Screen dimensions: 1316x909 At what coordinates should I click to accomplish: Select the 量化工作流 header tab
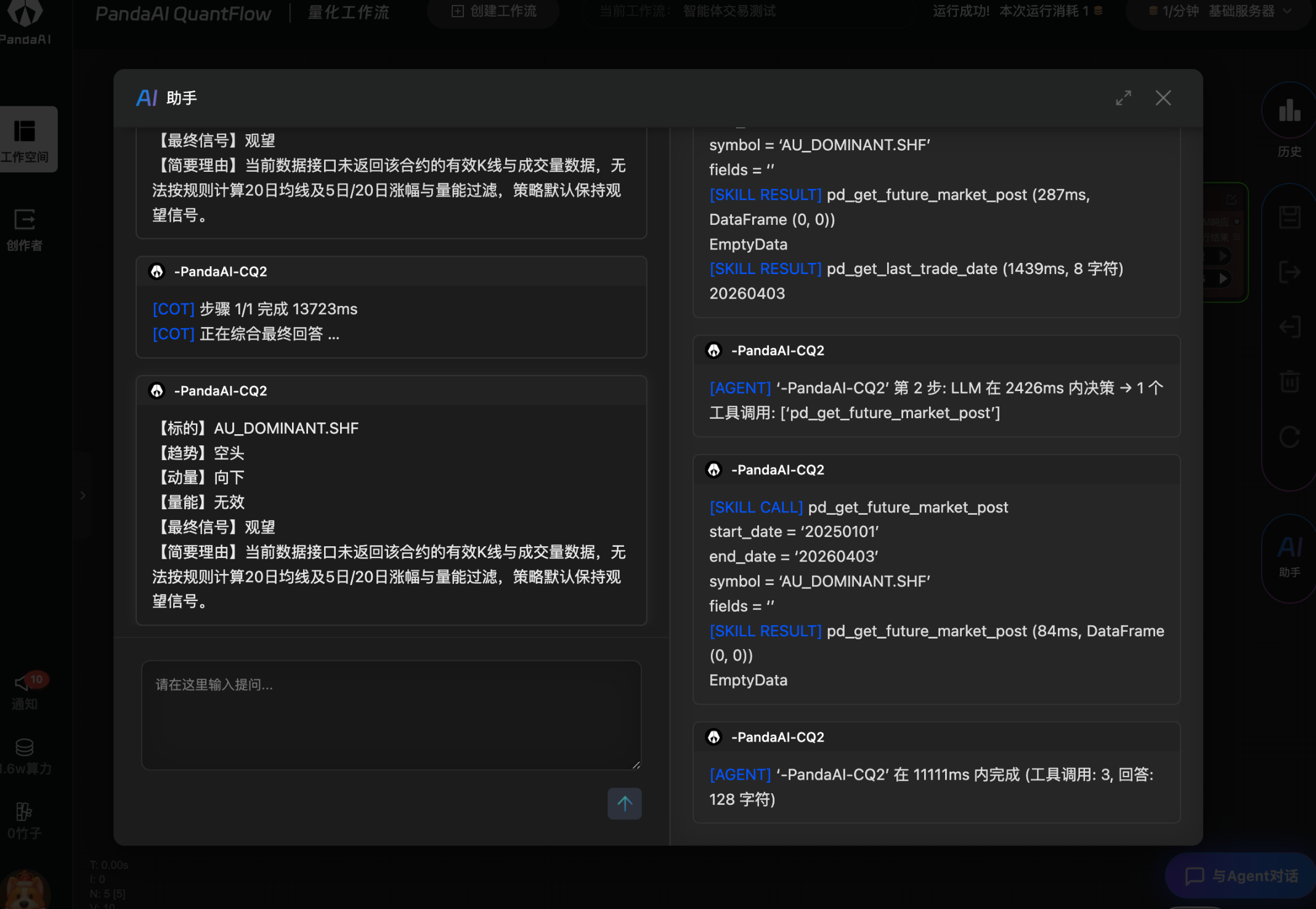pyautogui.click(x=348, y=13)
